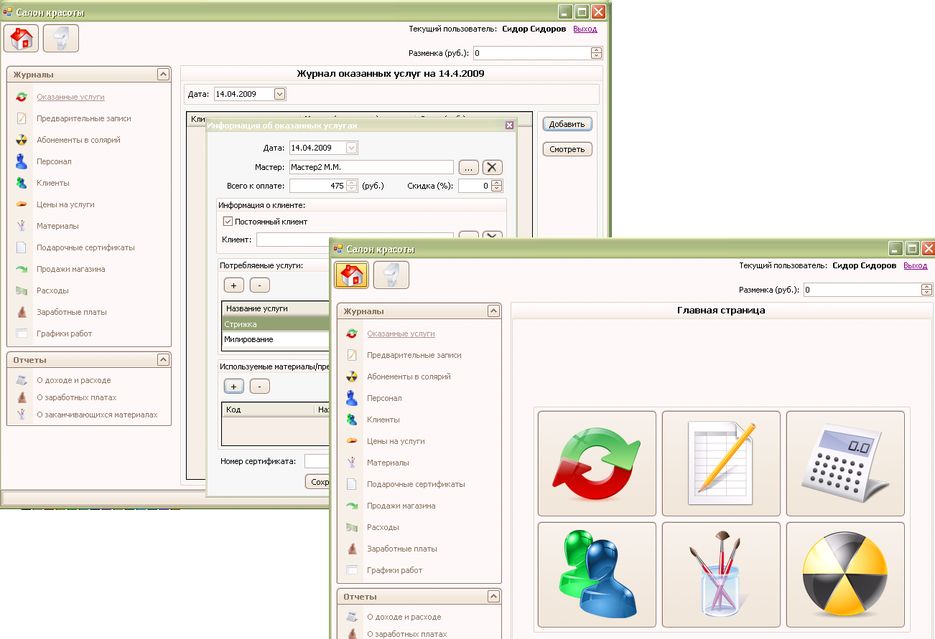Click the Персонал icon in back window sidebar
The height and width of the screenshot is (639, 935).
click(21, 162)
